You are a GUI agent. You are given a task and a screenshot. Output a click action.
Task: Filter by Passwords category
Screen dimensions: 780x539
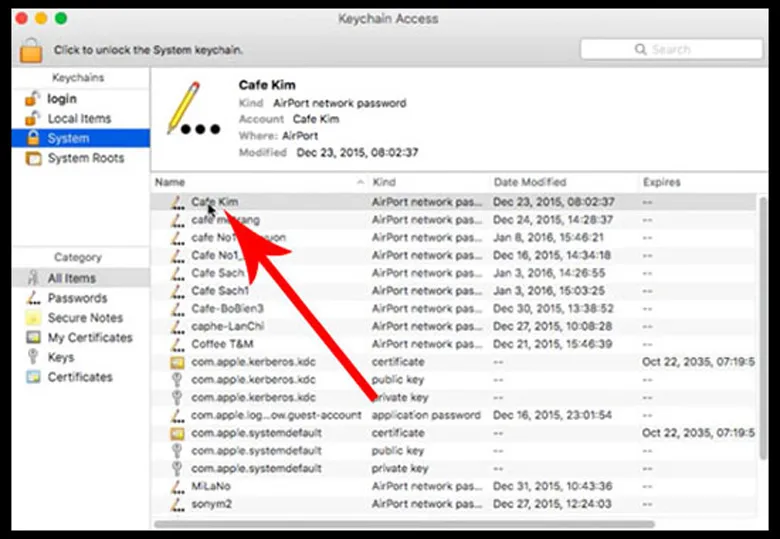tap(77, 298)
